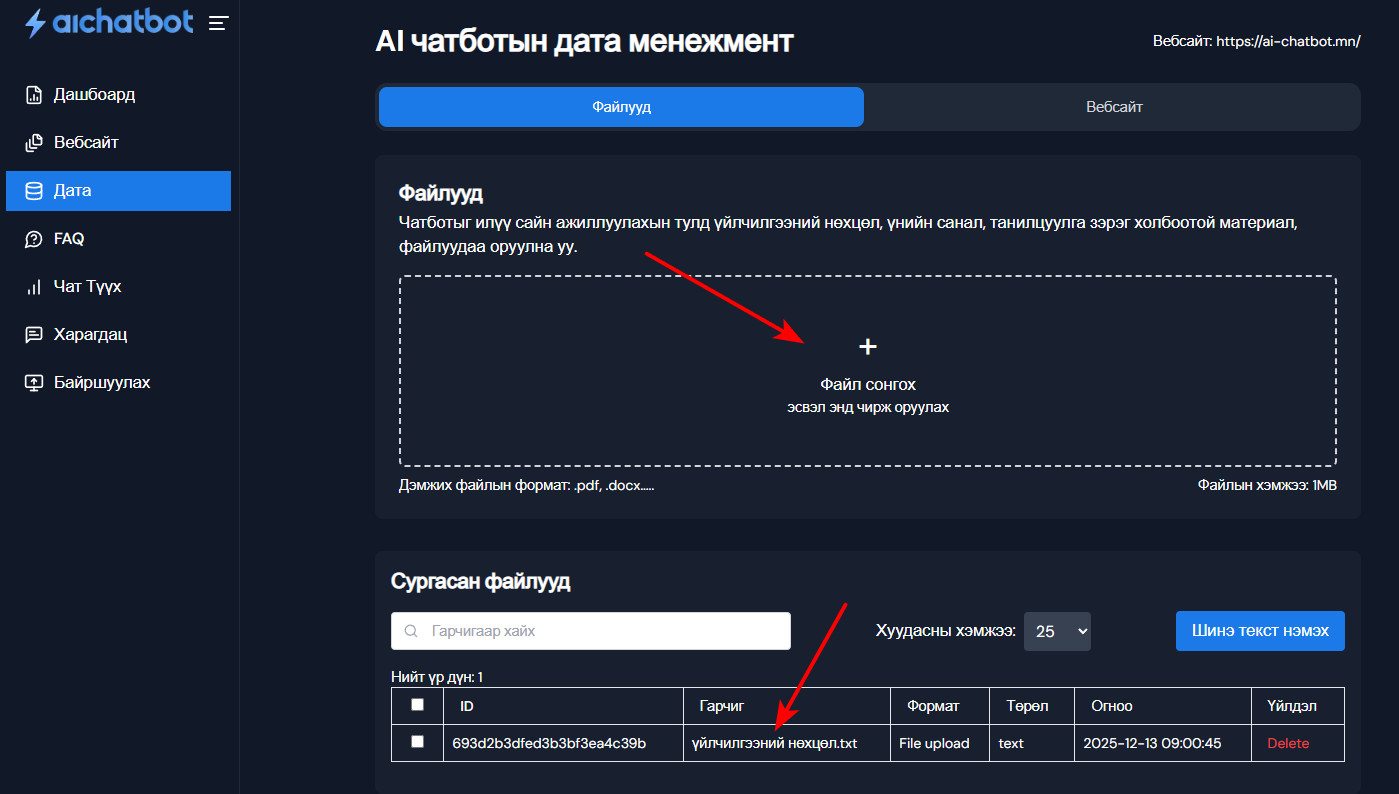Image resolution: width=1399 pixels, height=794 pixels.
Task: Select the Файлууд tab
Action: [x=621, y=107]
